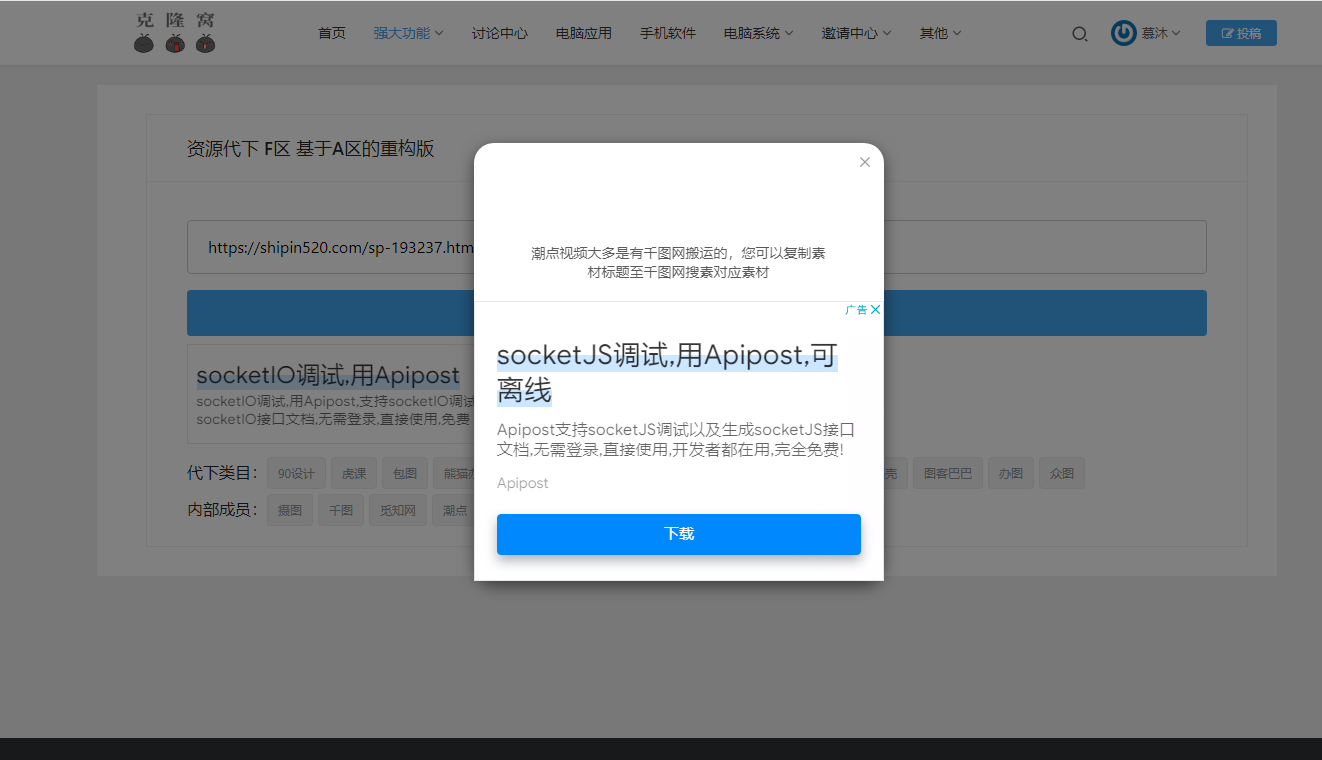
Task: Click the 广告 ad label marker
Action: [x=856, y=310]
